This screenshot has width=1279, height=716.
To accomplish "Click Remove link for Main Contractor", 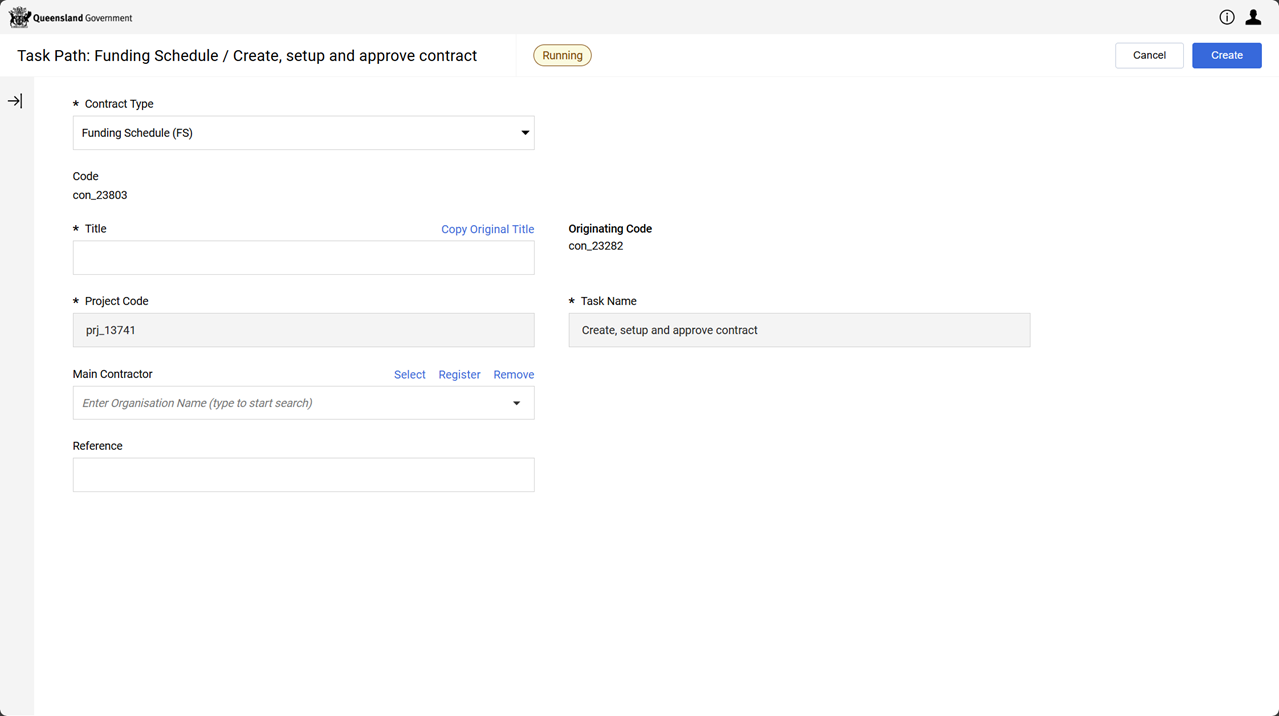I will click(513, 374).
